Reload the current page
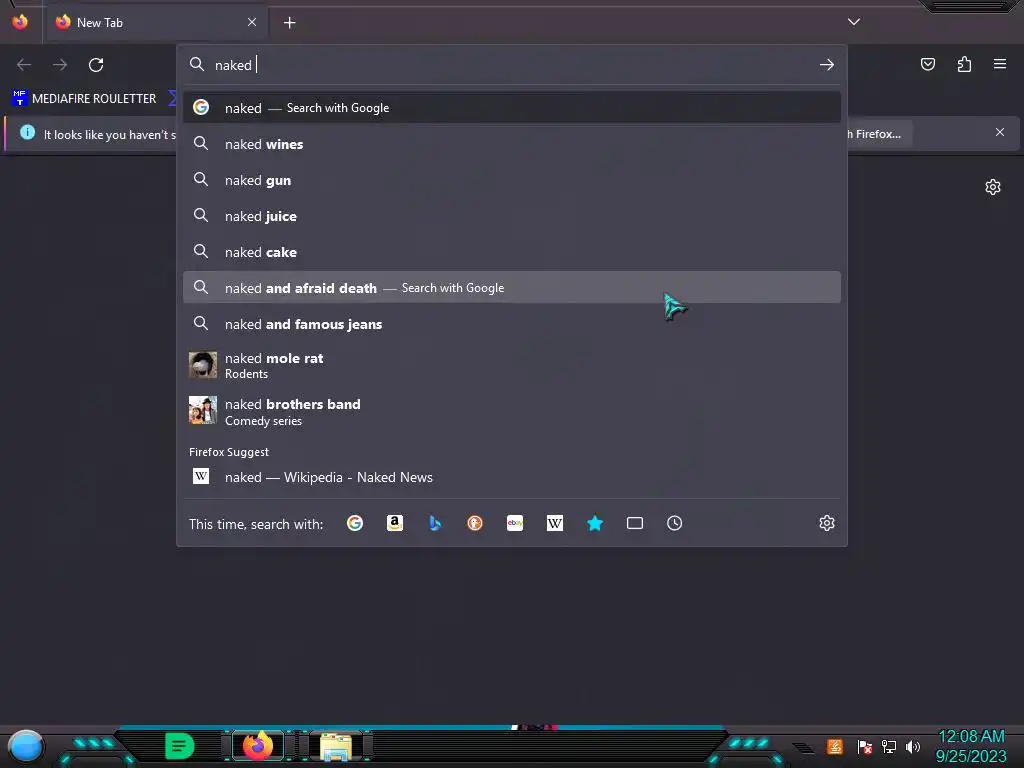The height and width of the screenshot is (768, 1024). pyautogui.click(x=96, y=65)
